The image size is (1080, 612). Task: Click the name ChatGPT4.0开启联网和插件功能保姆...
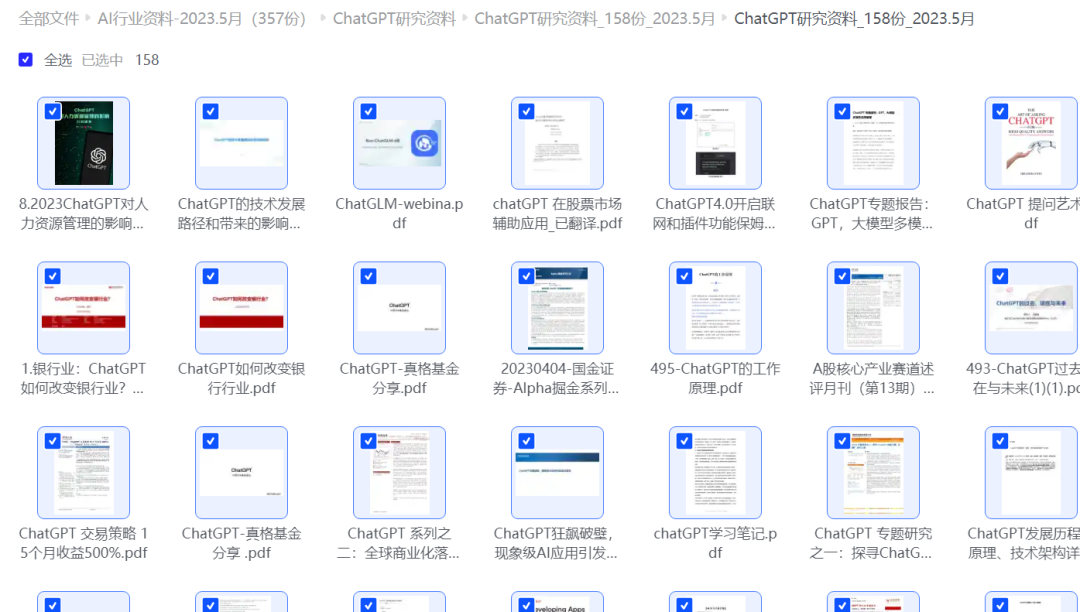[x=715, y=213]
